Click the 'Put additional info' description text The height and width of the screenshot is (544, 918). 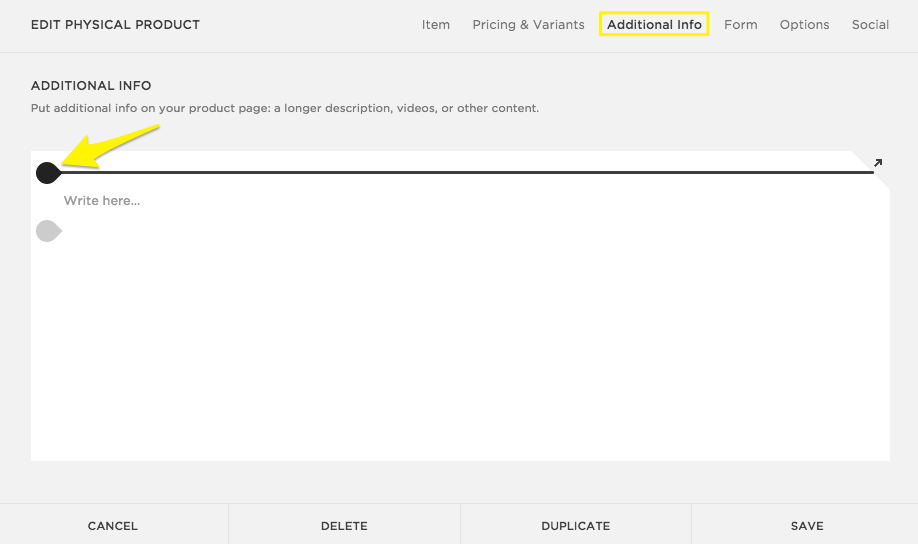(285, 108)
